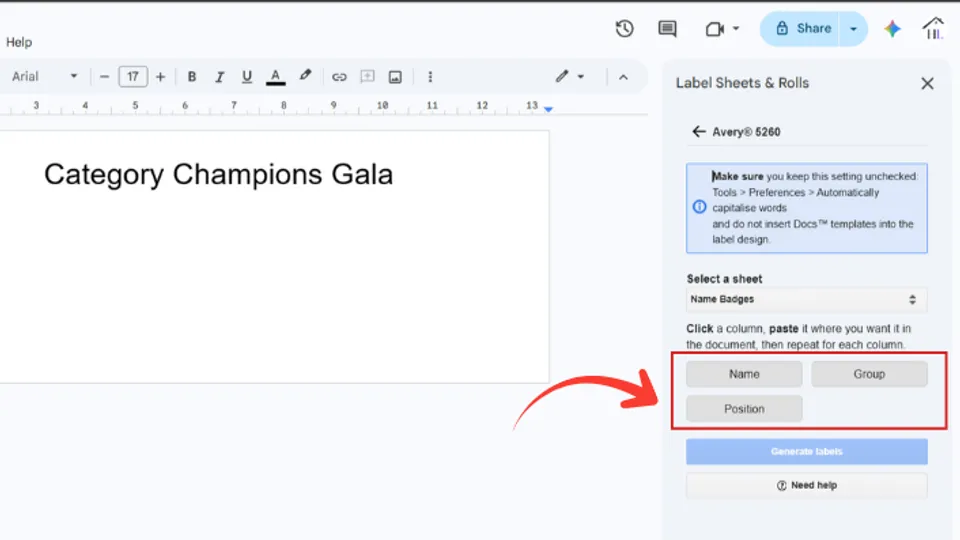
Task: Click the Name column button
Action: [x=744, y=374]
